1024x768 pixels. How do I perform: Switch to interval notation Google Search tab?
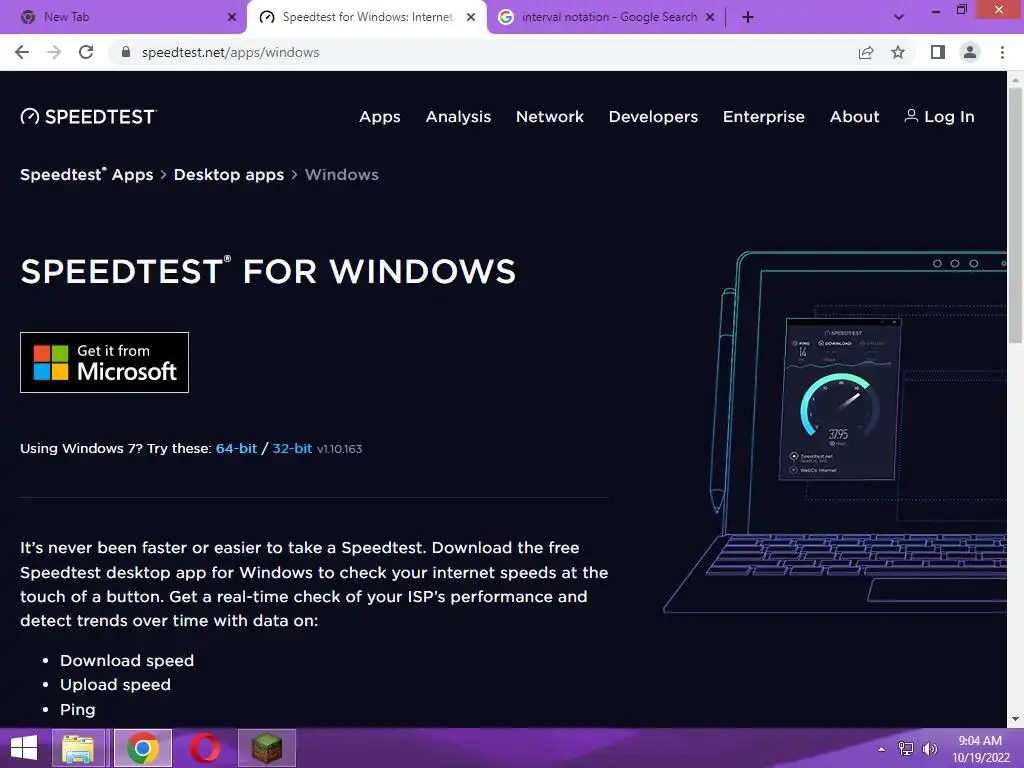point(606,17)
